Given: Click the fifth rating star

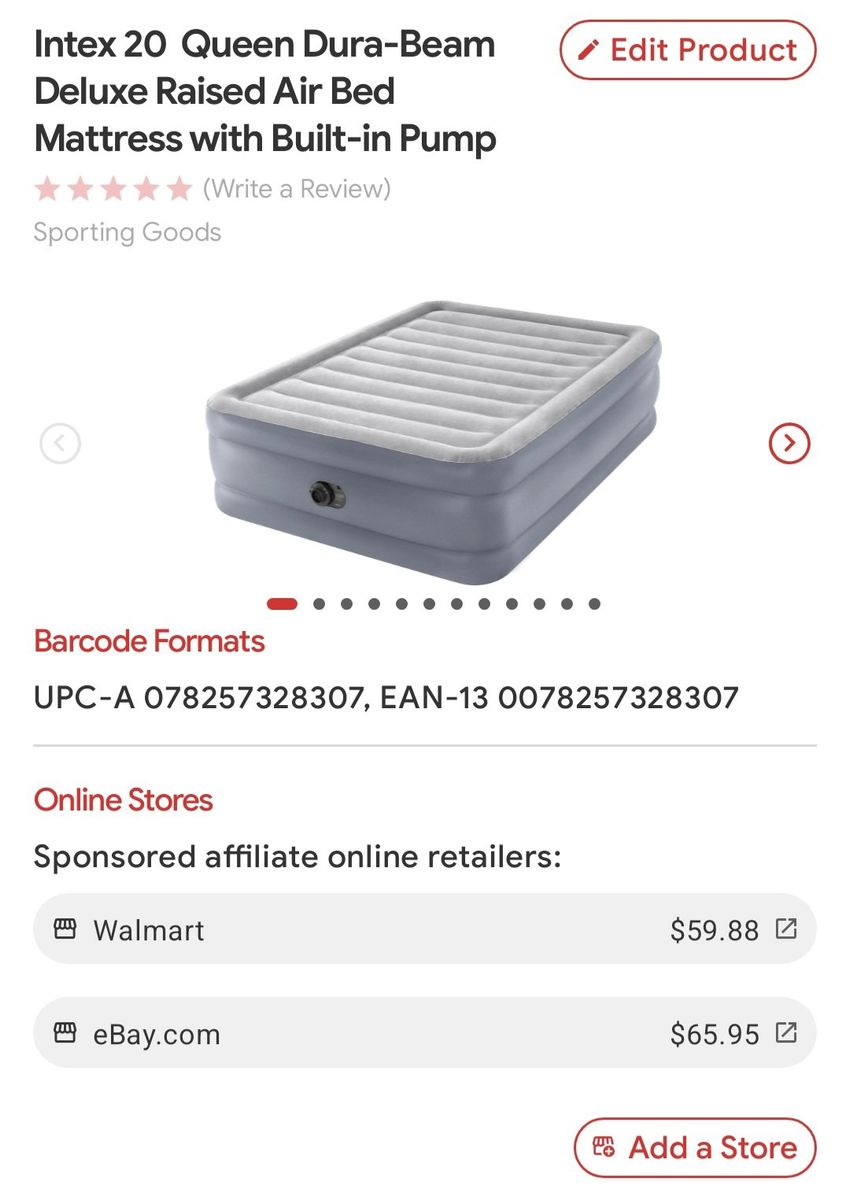Looking at the screenshot, I should pos(179,188).
